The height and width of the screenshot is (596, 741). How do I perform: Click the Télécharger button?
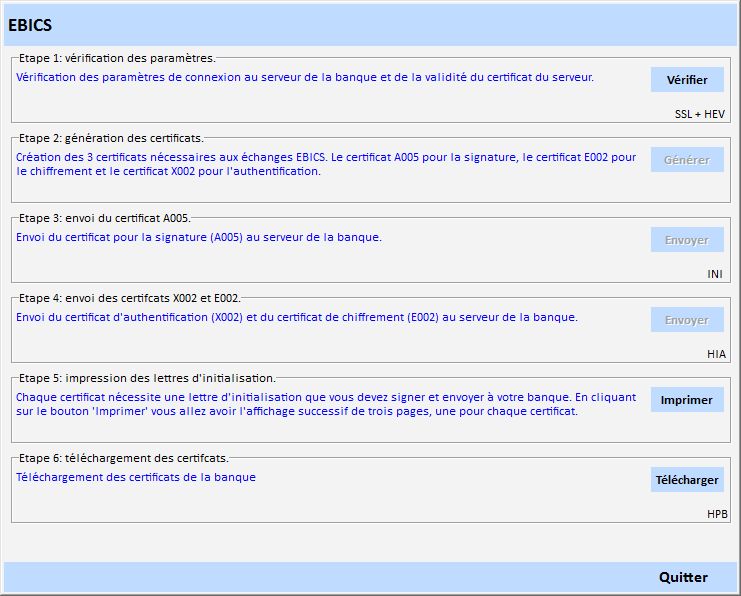coord(686,480)
